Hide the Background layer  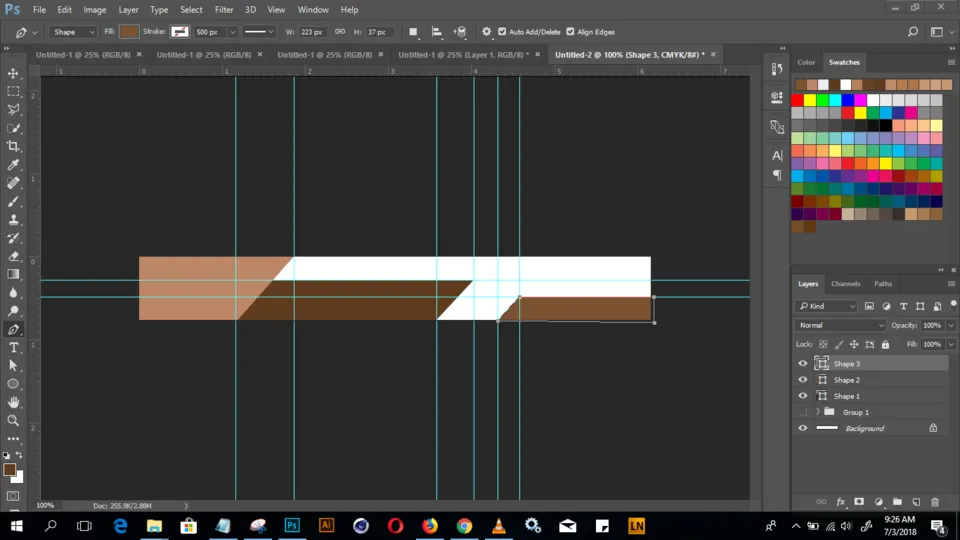click(x=803, y=428)
